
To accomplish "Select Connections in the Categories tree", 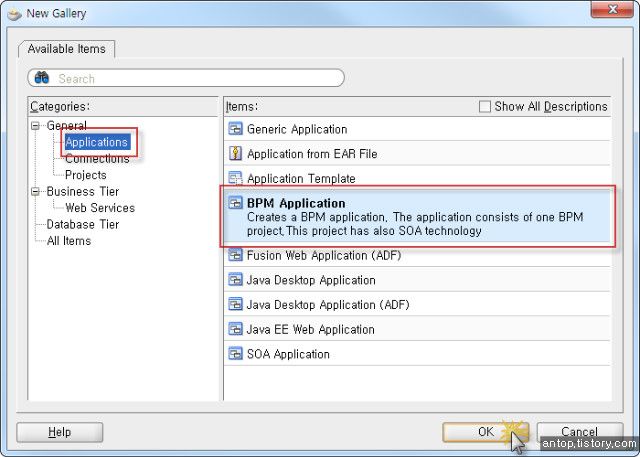I will tap(97, 159).
